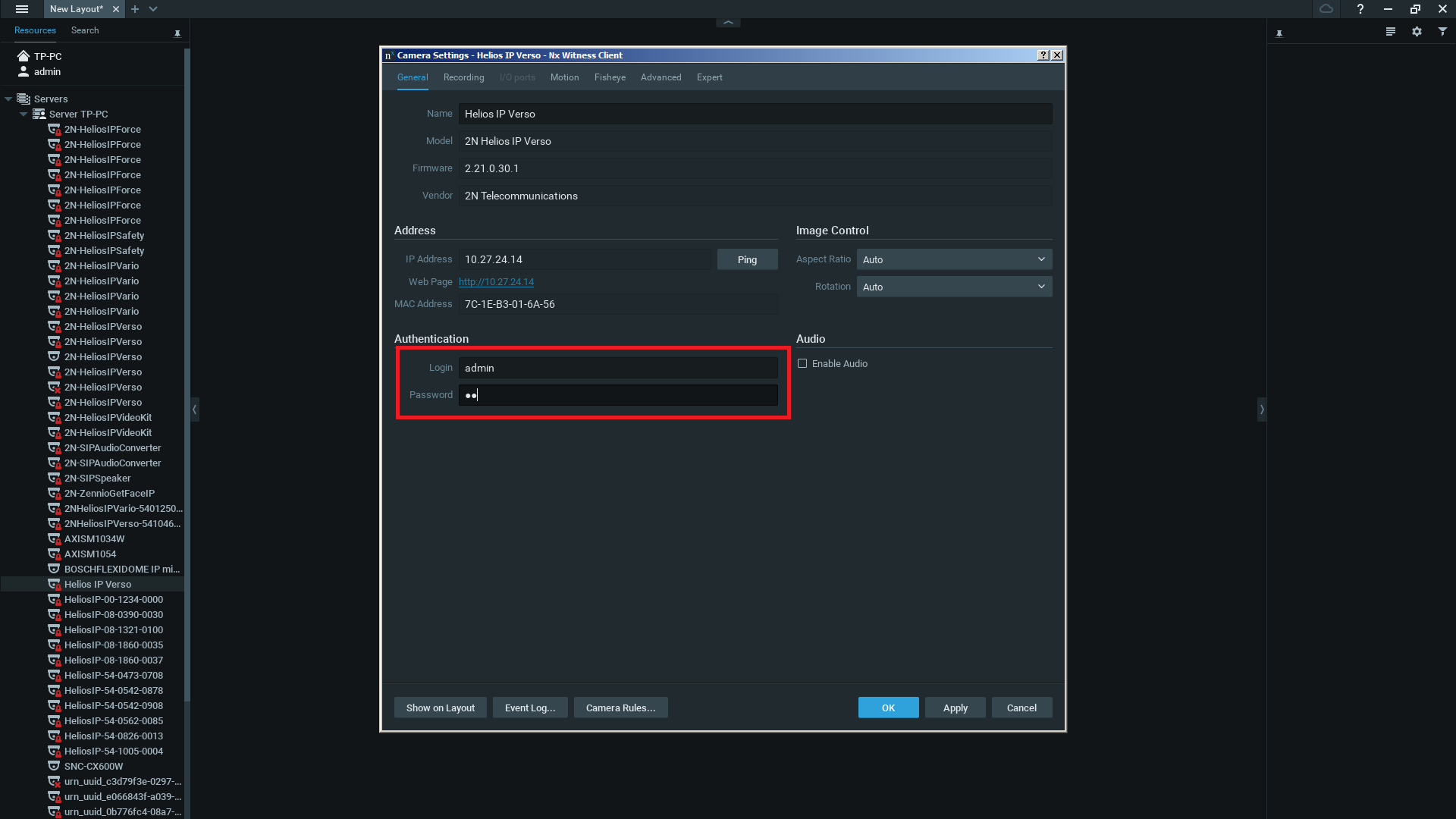This screenshot has height=819, width=1456.
Task: Open the camera web page link
Action: pos(496,282)
